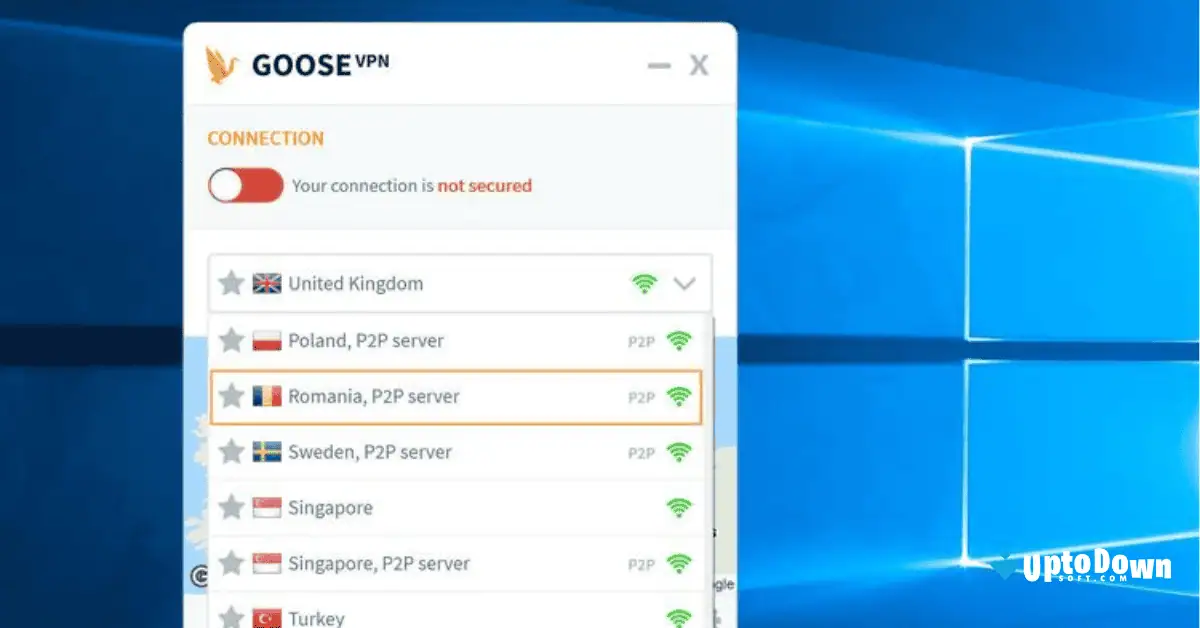
Task: Click the Sweden flag icon
Action: [x=265, y=452]
